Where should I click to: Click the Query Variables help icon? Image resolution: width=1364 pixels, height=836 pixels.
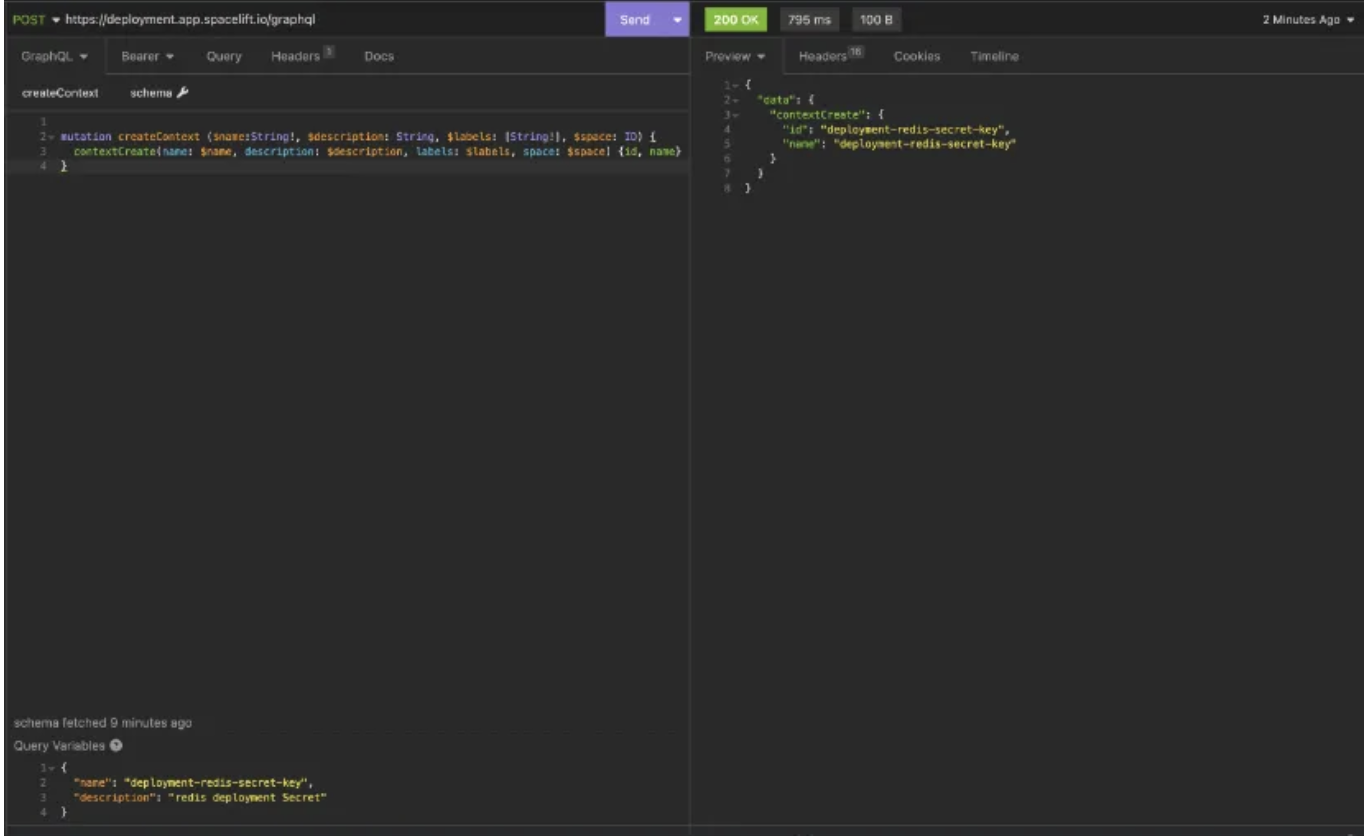click(116, 746)
